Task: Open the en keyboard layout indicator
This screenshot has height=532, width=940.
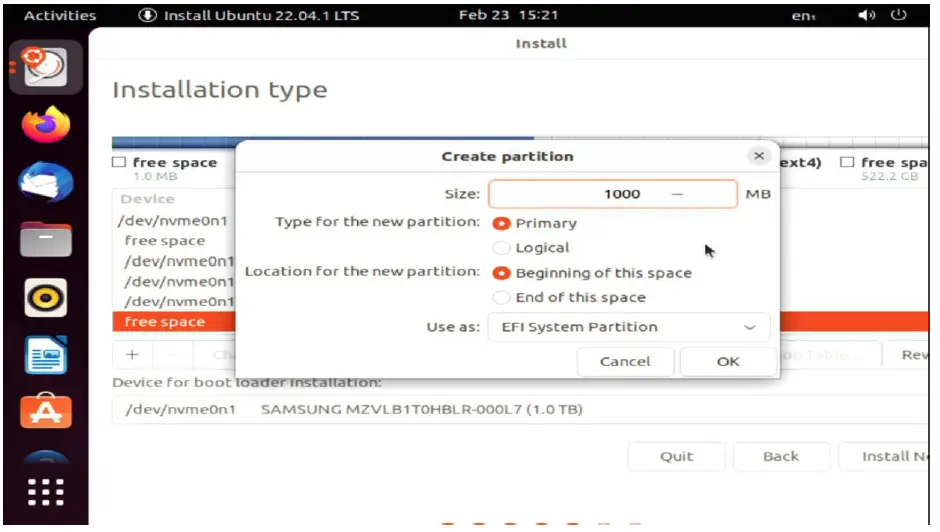Action: point(803,16)
